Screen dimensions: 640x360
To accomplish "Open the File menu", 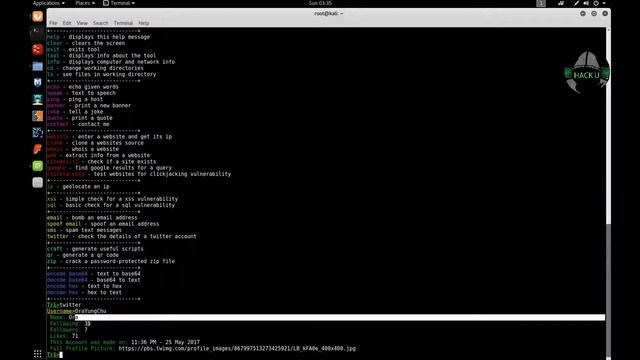I will coord(53,23).
